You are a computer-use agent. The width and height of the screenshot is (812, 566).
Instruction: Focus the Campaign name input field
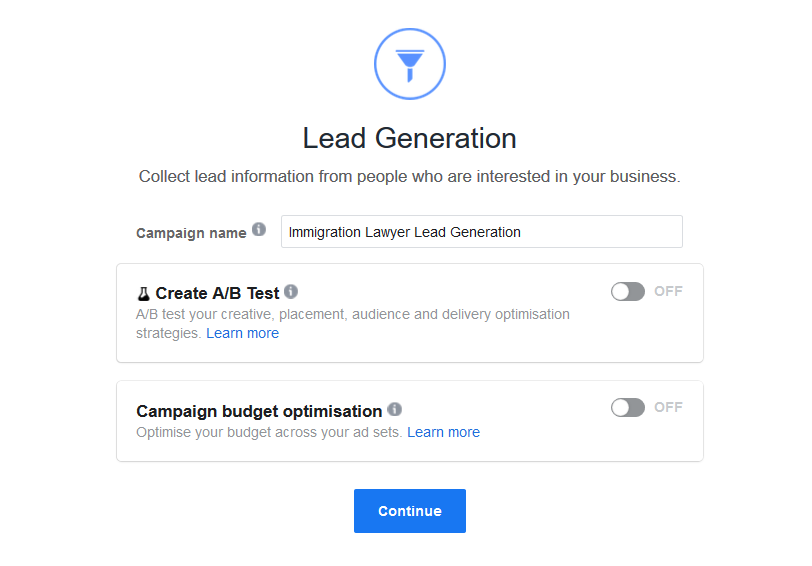(482, 232)
